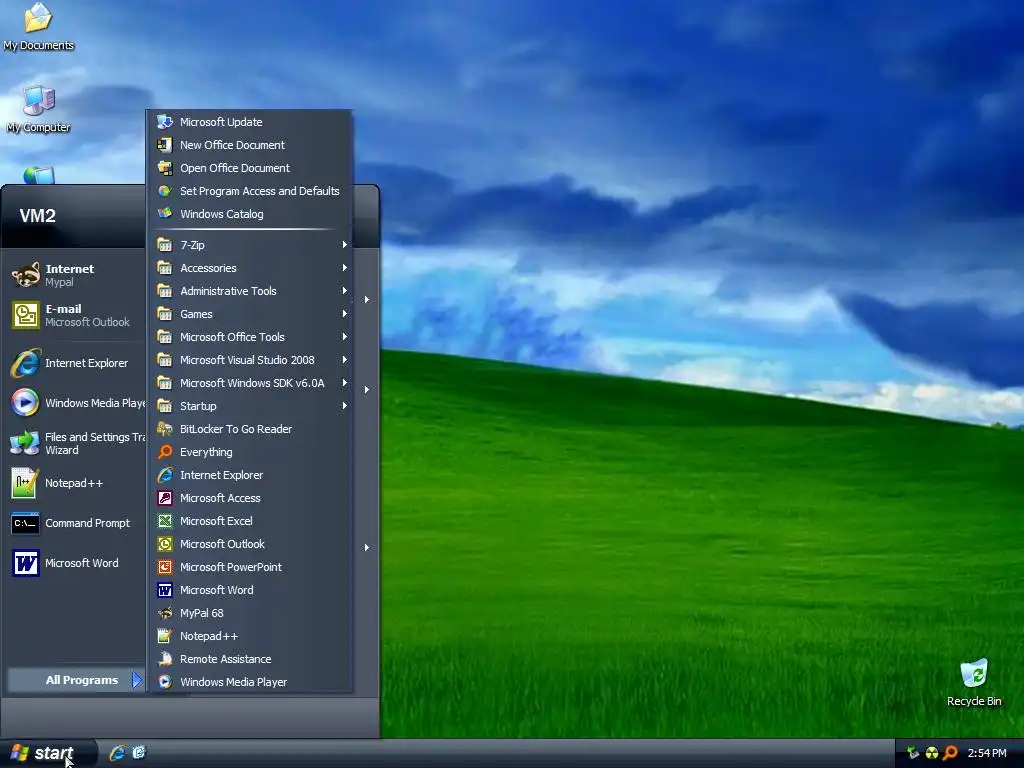Expand the 7-Zip submenu arrow
This screenshot has width=1024, height=768.
coord(344,245)
